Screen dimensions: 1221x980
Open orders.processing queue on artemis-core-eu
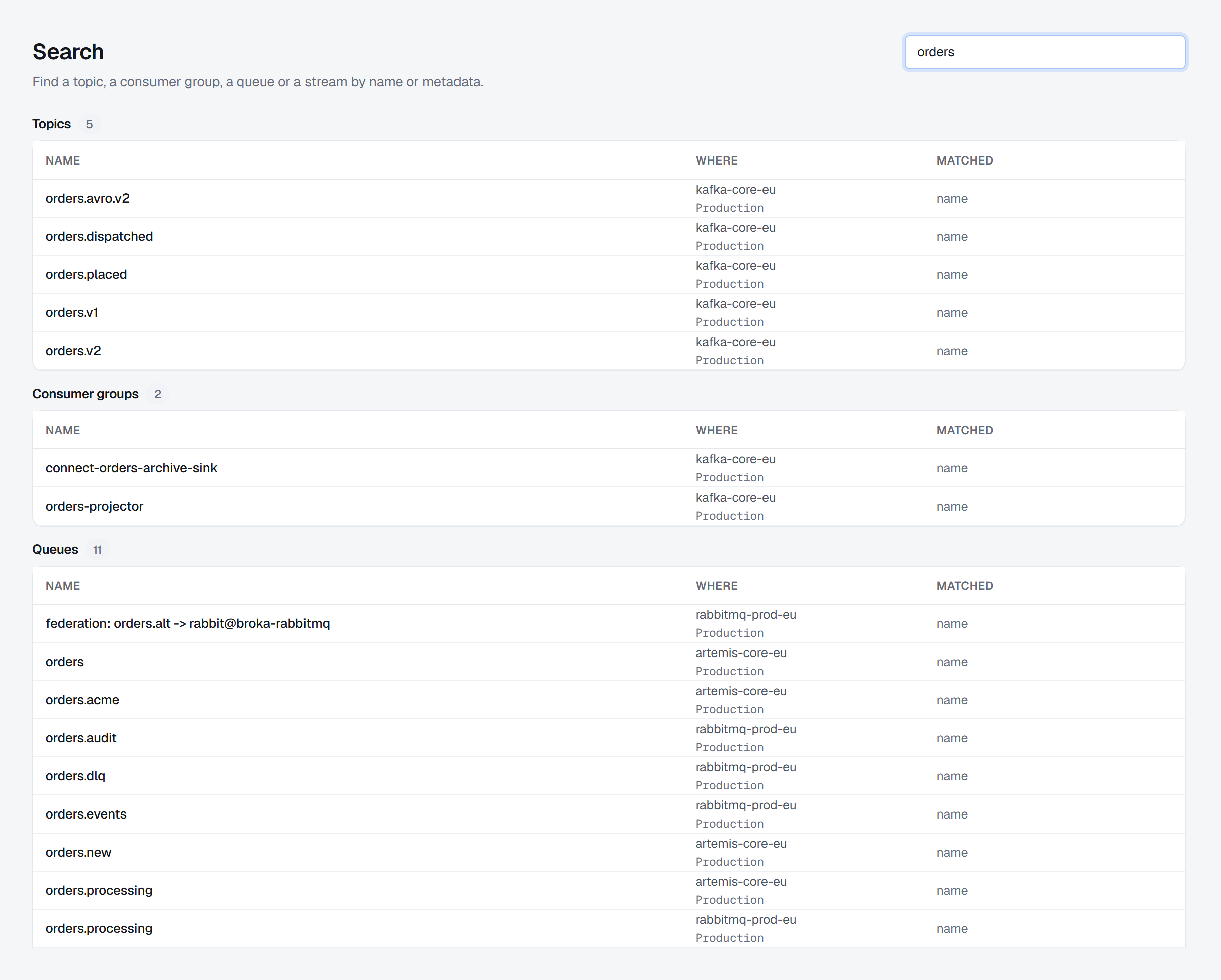pos(609,890)
